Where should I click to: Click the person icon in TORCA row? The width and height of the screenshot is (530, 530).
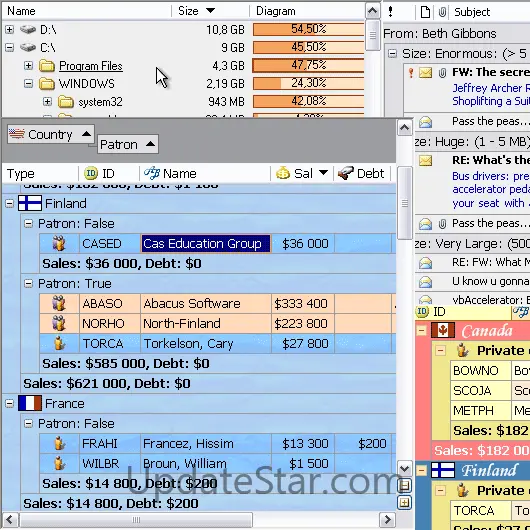point(59,343)
